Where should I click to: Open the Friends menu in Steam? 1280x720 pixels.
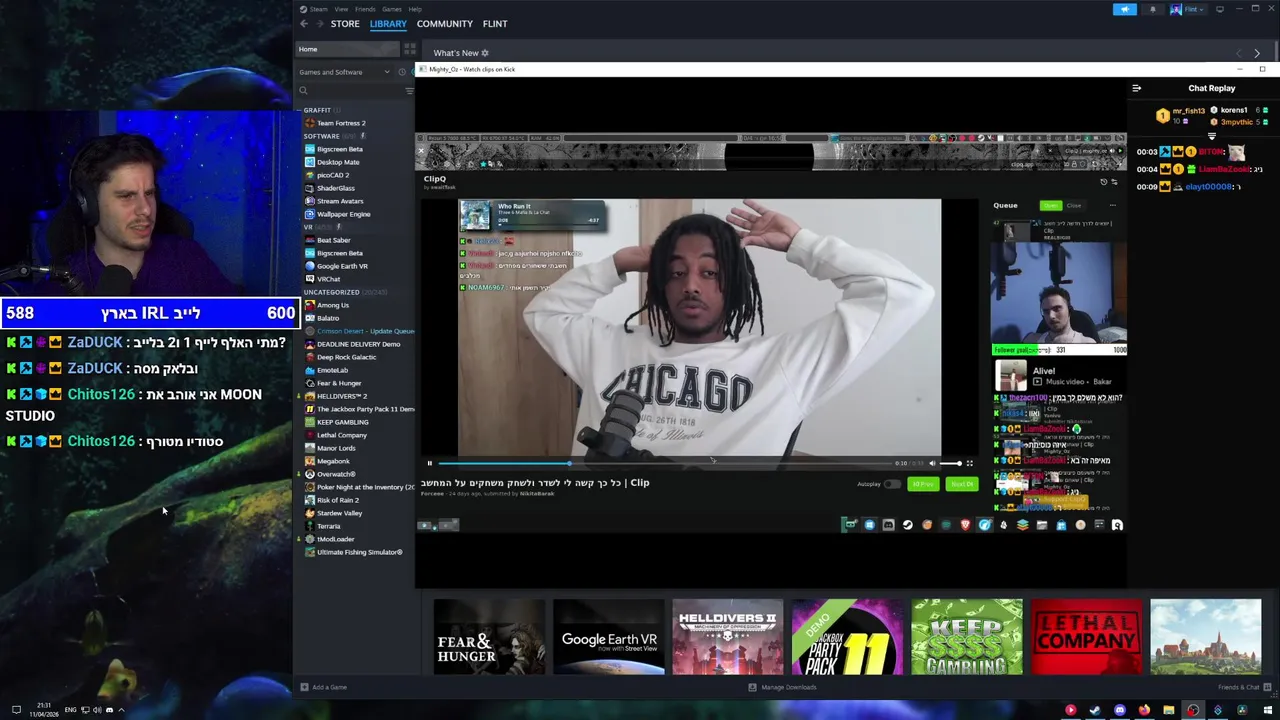coord(365,9)
